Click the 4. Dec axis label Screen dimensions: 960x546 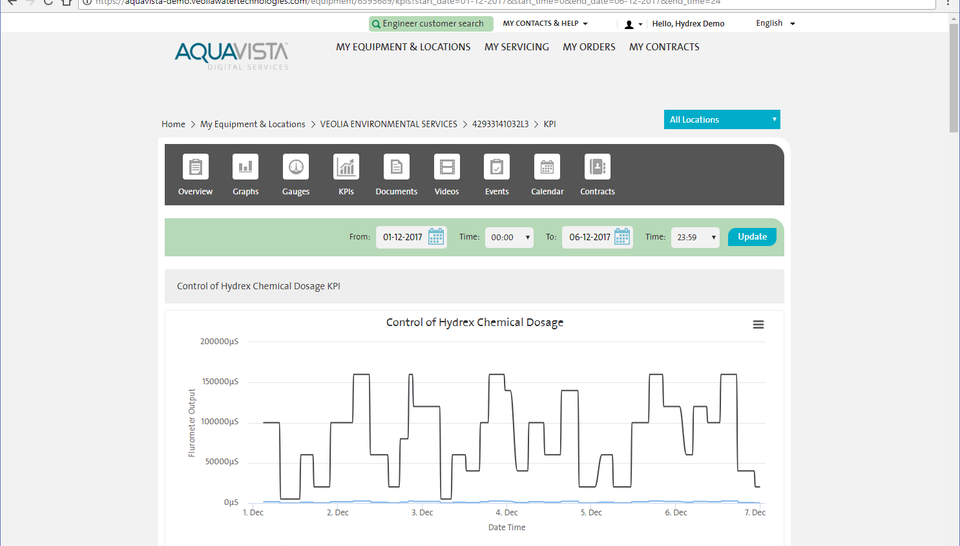pos(507,513)
